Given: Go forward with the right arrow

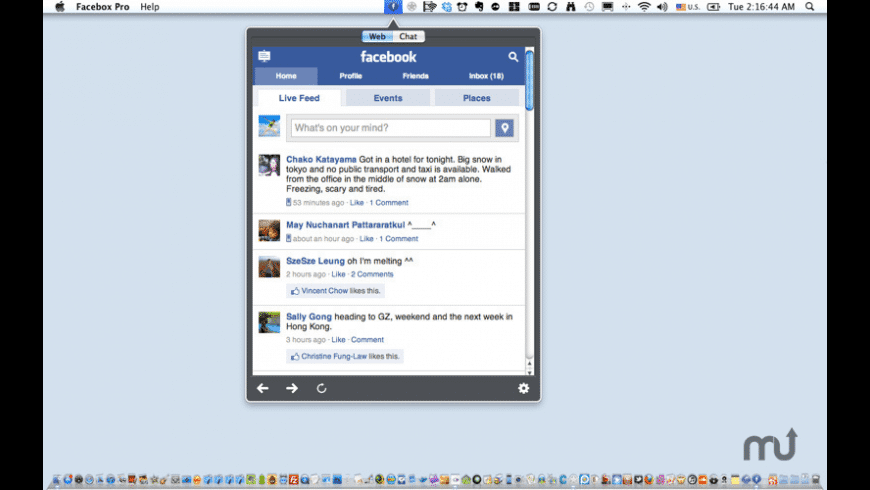Looking at the screenshot, I should tap(292, 388).
